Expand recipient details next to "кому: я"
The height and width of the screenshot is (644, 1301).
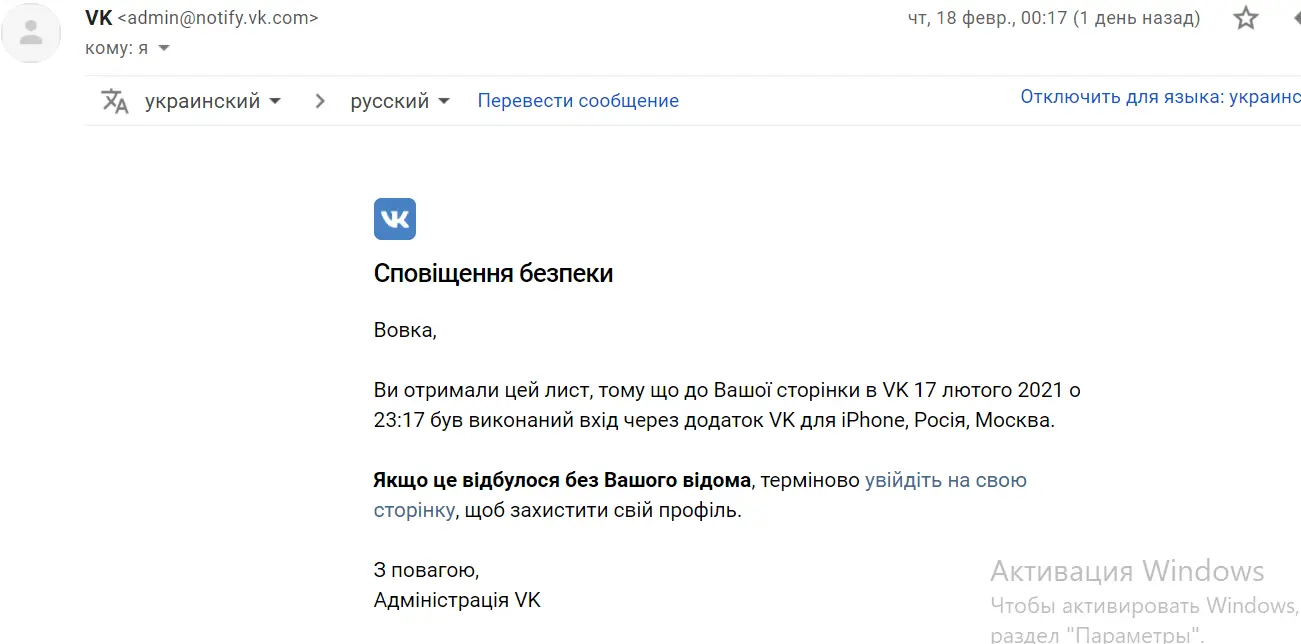[164, 49]
